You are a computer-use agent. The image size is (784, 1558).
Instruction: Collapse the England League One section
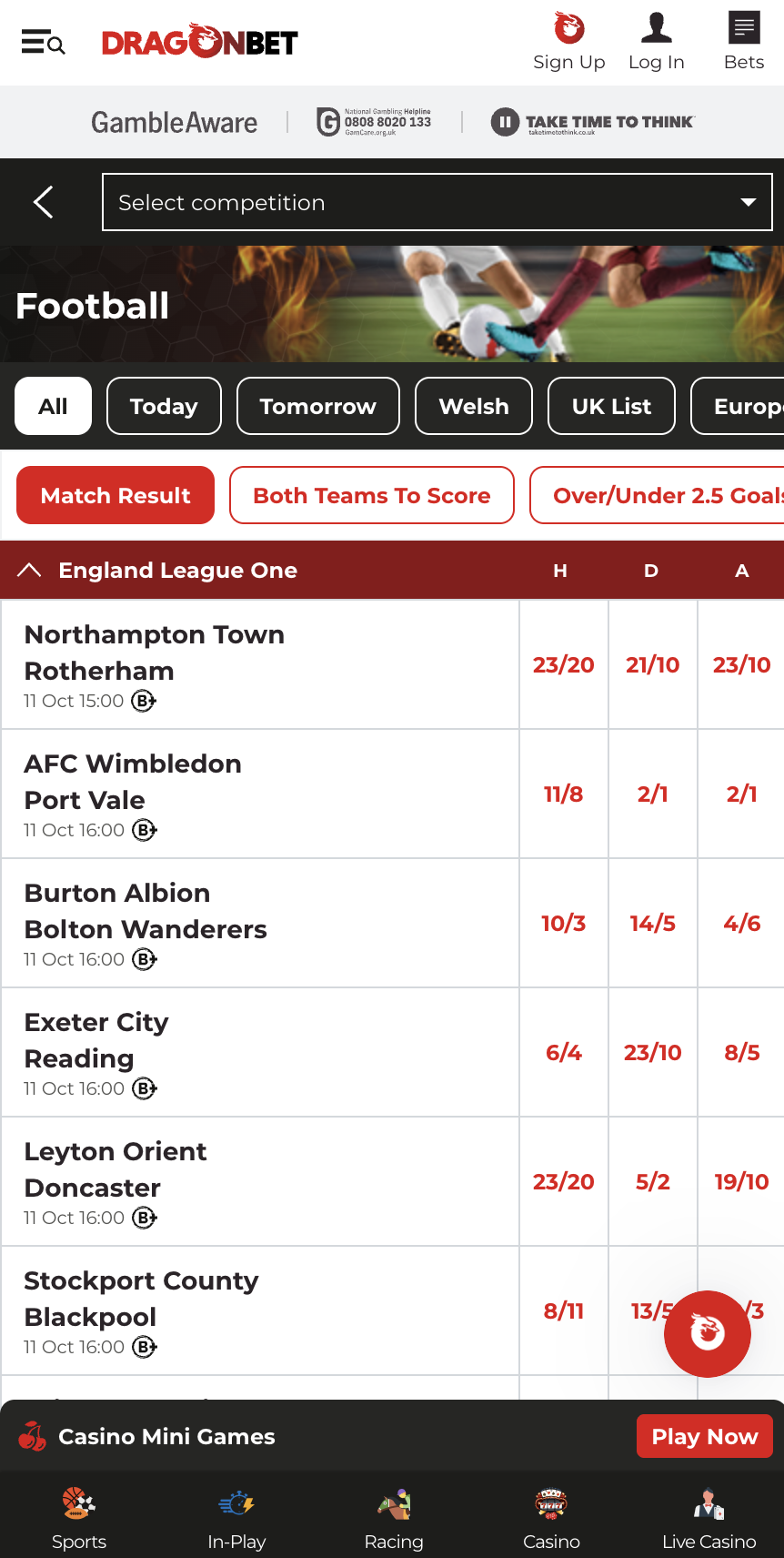click(x=29, y=571)
